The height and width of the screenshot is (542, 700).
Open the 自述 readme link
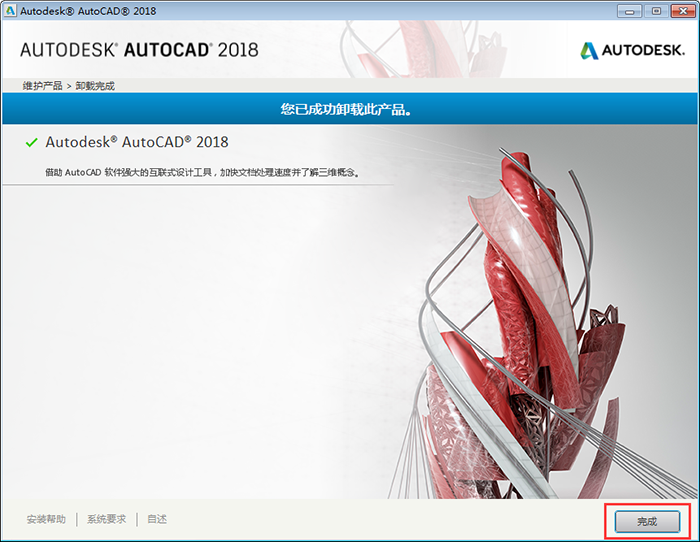(x=157, y=519)
